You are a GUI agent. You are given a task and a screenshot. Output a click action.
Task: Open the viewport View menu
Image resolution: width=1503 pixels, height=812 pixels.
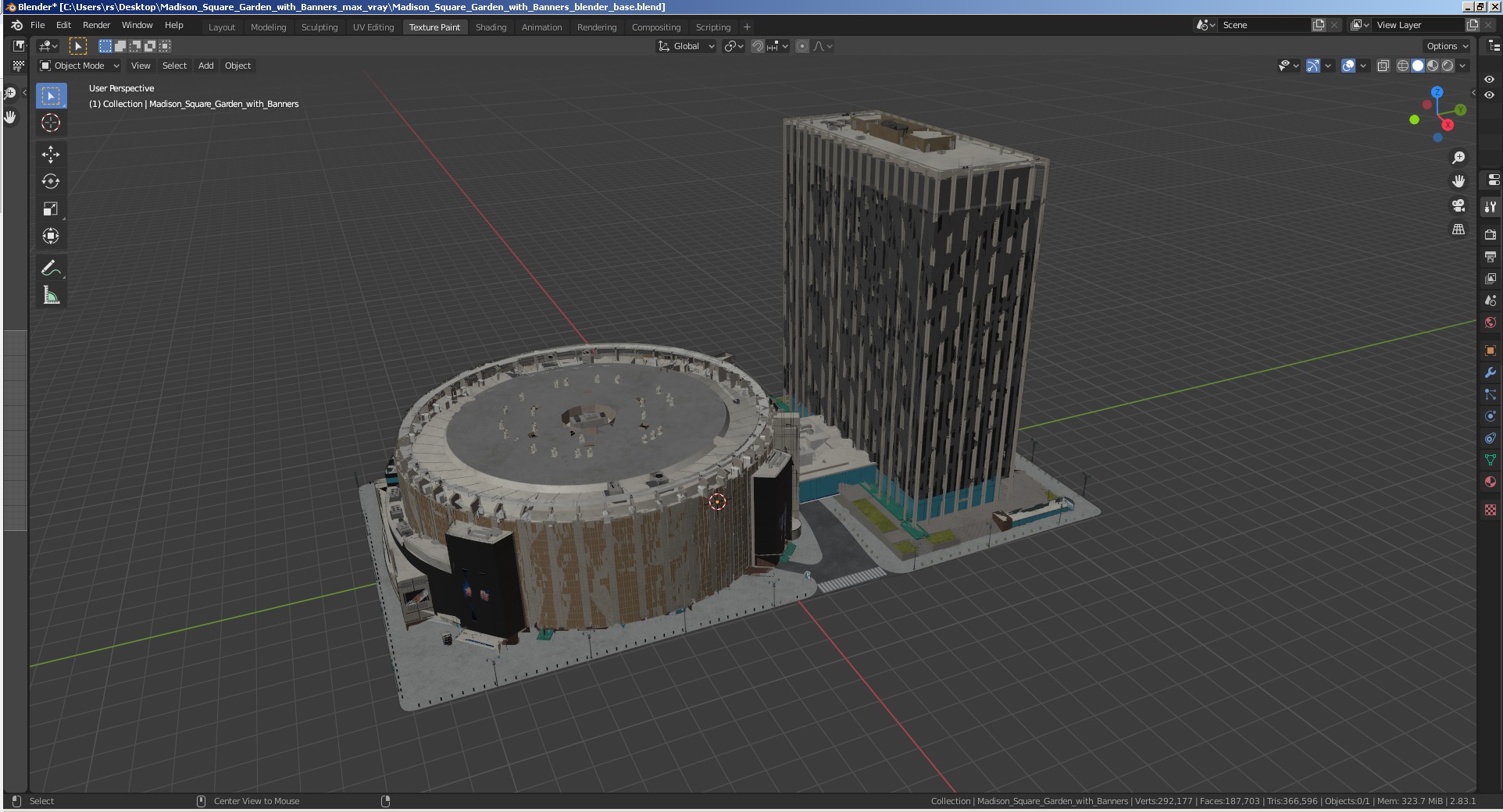coord(141,66)
